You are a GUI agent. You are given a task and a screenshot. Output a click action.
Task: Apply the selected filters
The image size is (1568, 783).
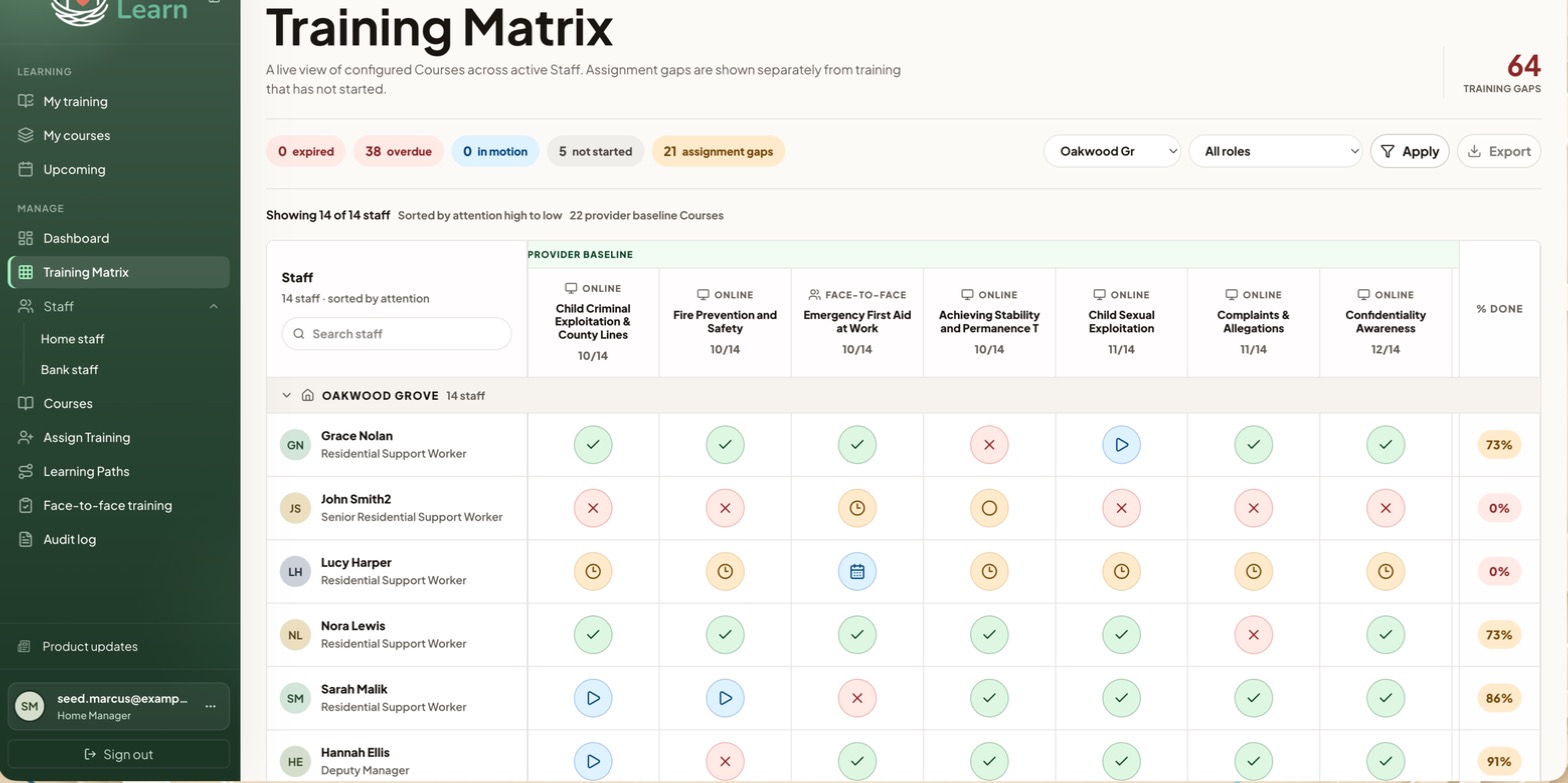point(1409,151)
